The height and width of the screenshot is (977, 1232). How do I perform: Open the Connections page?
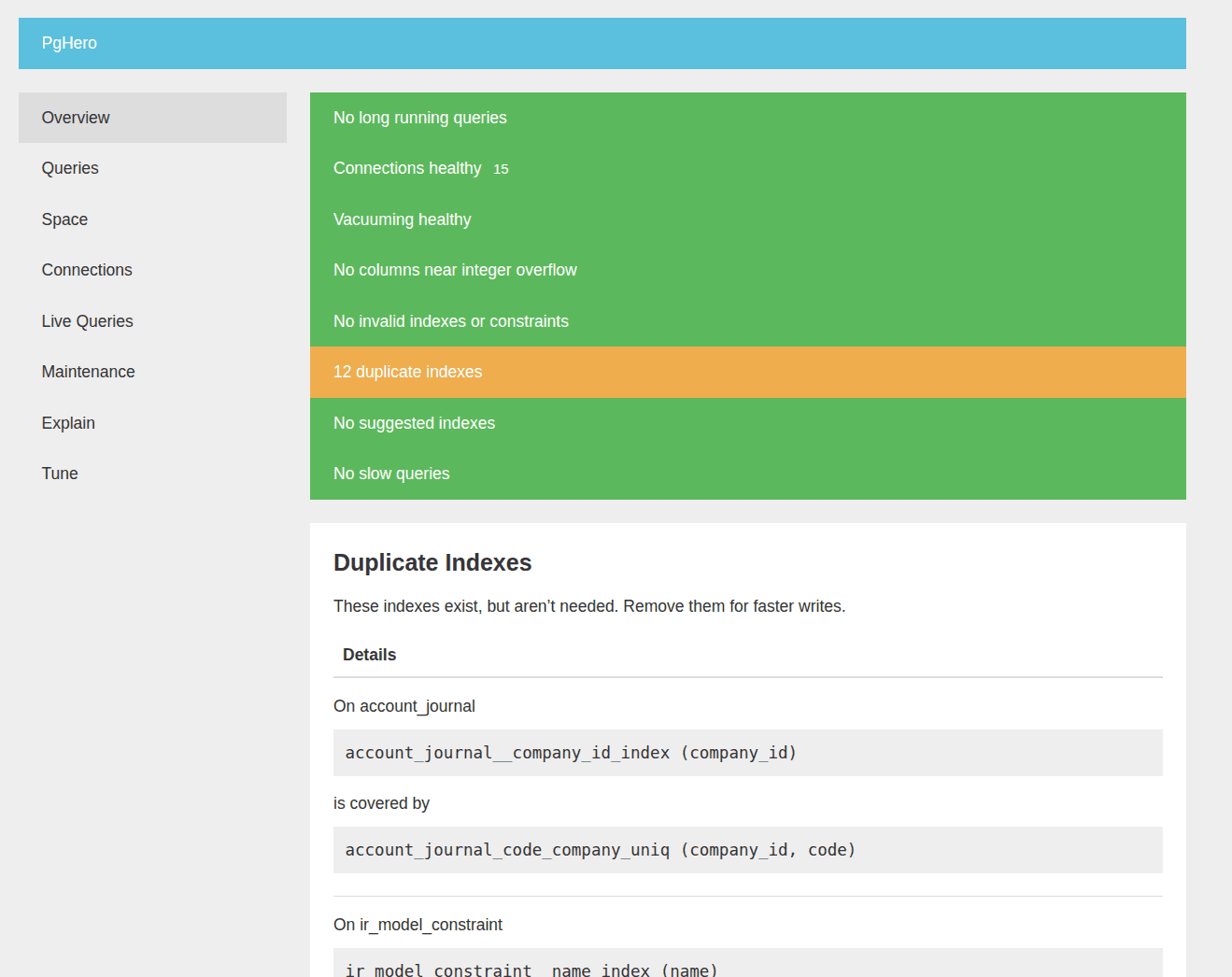[86, 270]
